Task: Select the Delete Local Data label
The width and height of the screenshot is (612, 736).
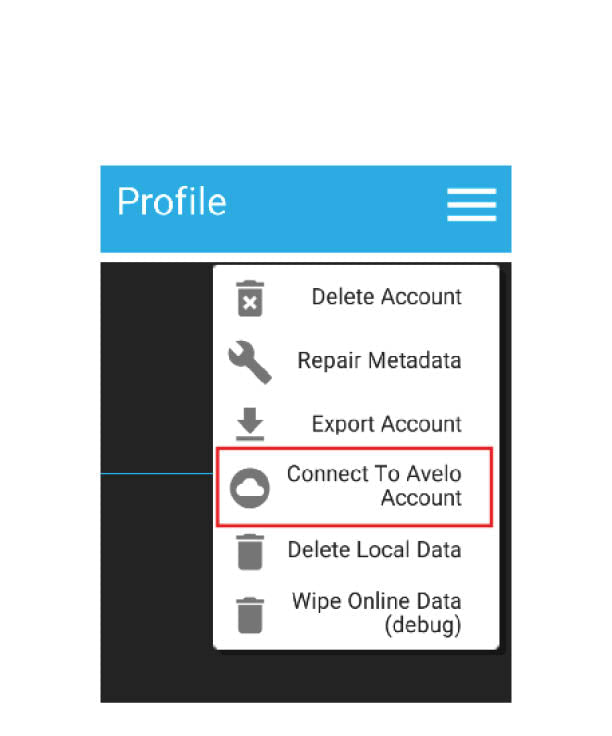Action: [x=374, y=550]
